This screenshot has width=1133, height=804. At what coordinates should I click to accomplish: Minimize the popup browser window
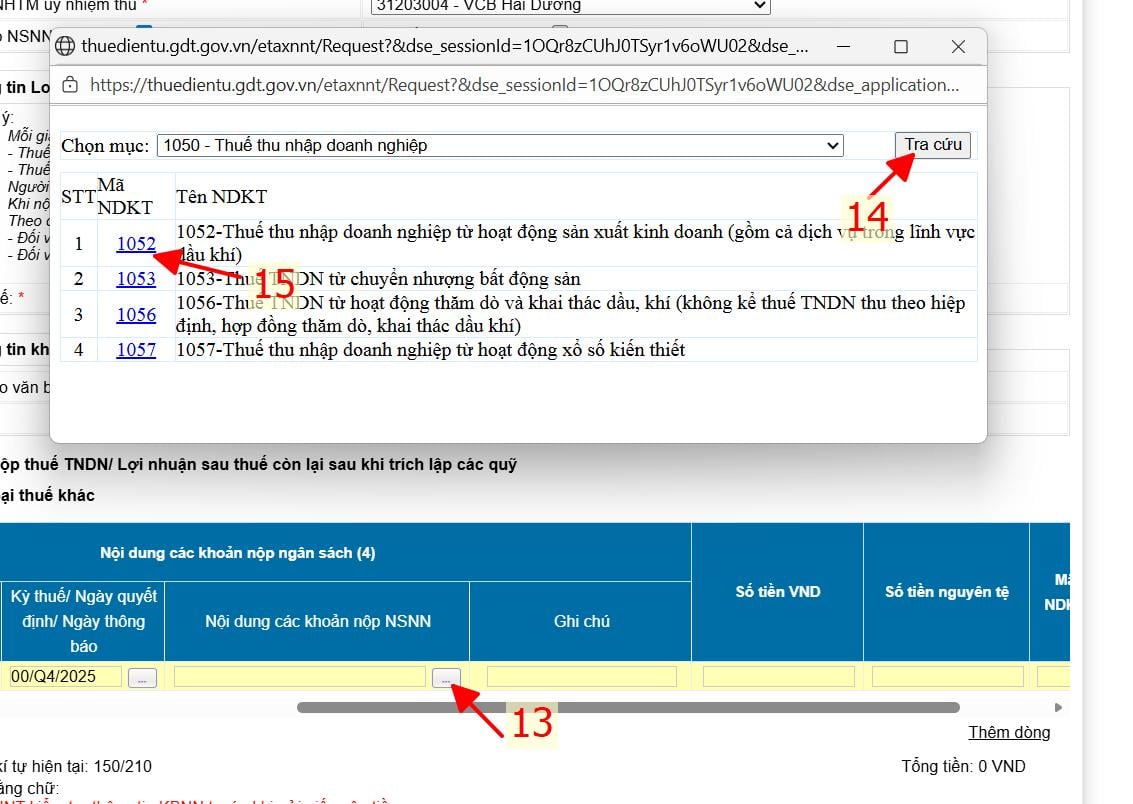click(843, 46)
